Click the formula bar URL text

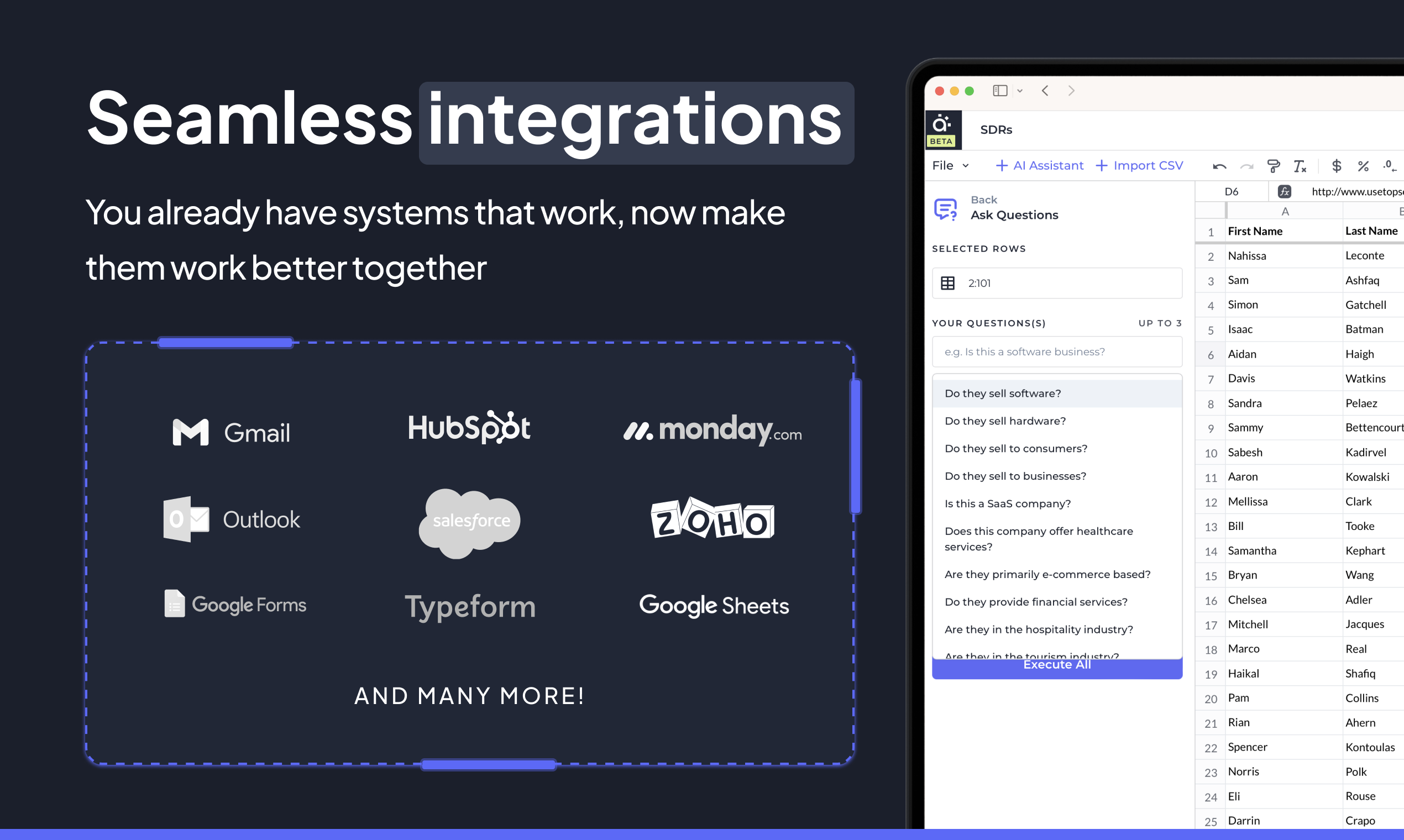point(1357,191)
